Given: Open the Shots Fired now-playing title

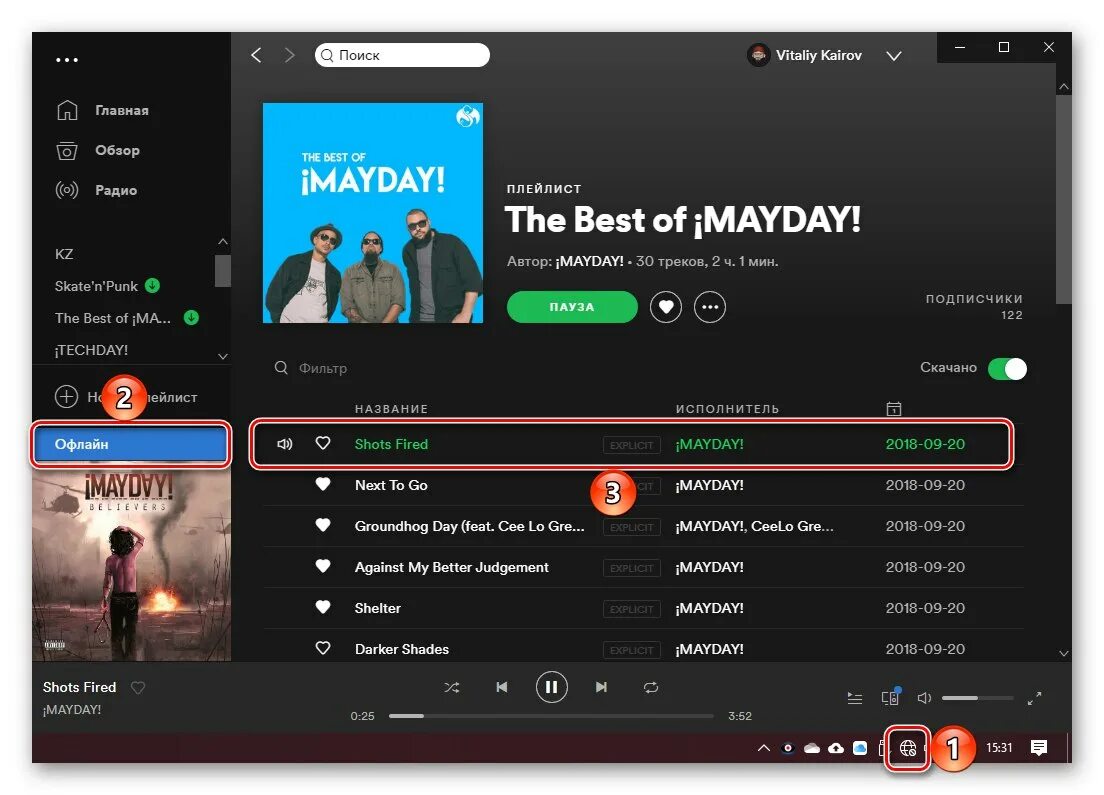Looking at the screenshot, I should pos(80,687).
